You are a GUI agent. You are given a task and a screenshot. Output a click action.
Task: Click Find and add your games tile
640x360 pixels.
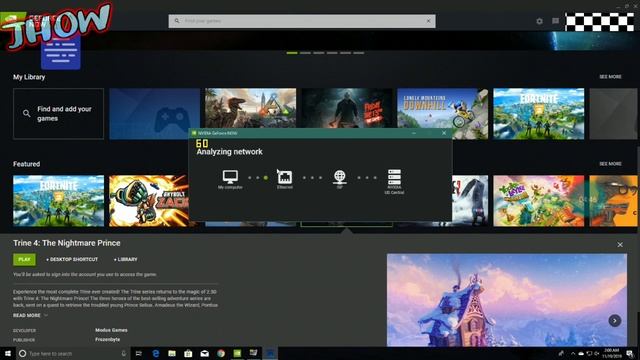coord(58,114)
